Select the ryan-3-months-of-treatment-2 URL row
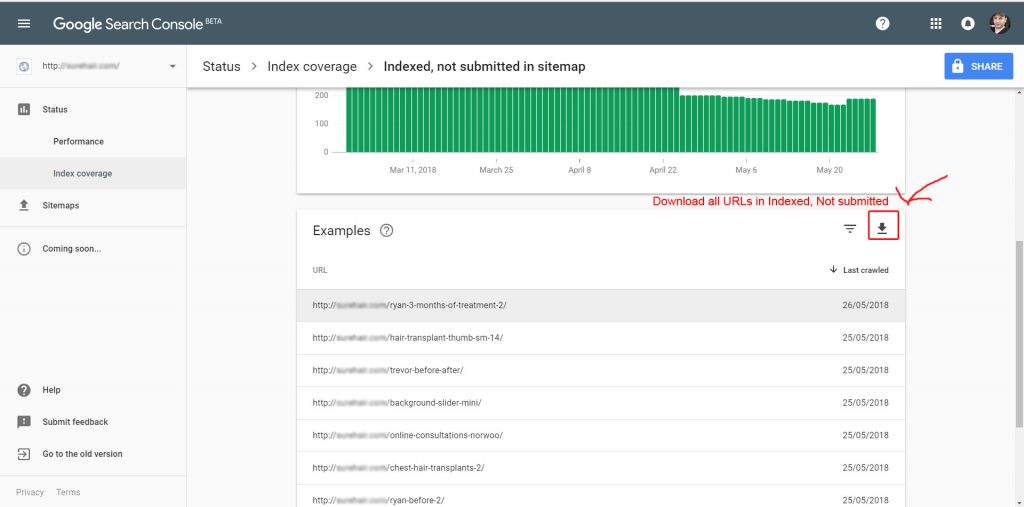The height and width of the screenshot is (507, 1024). click(601, 305)
